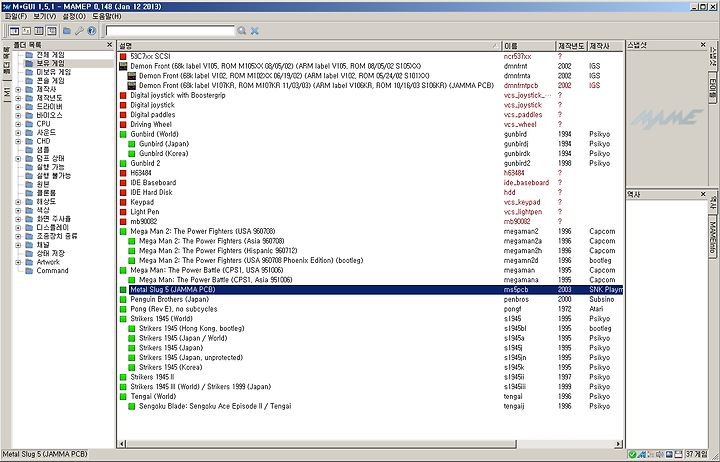Click Demon Front V105 game icon

123,66
